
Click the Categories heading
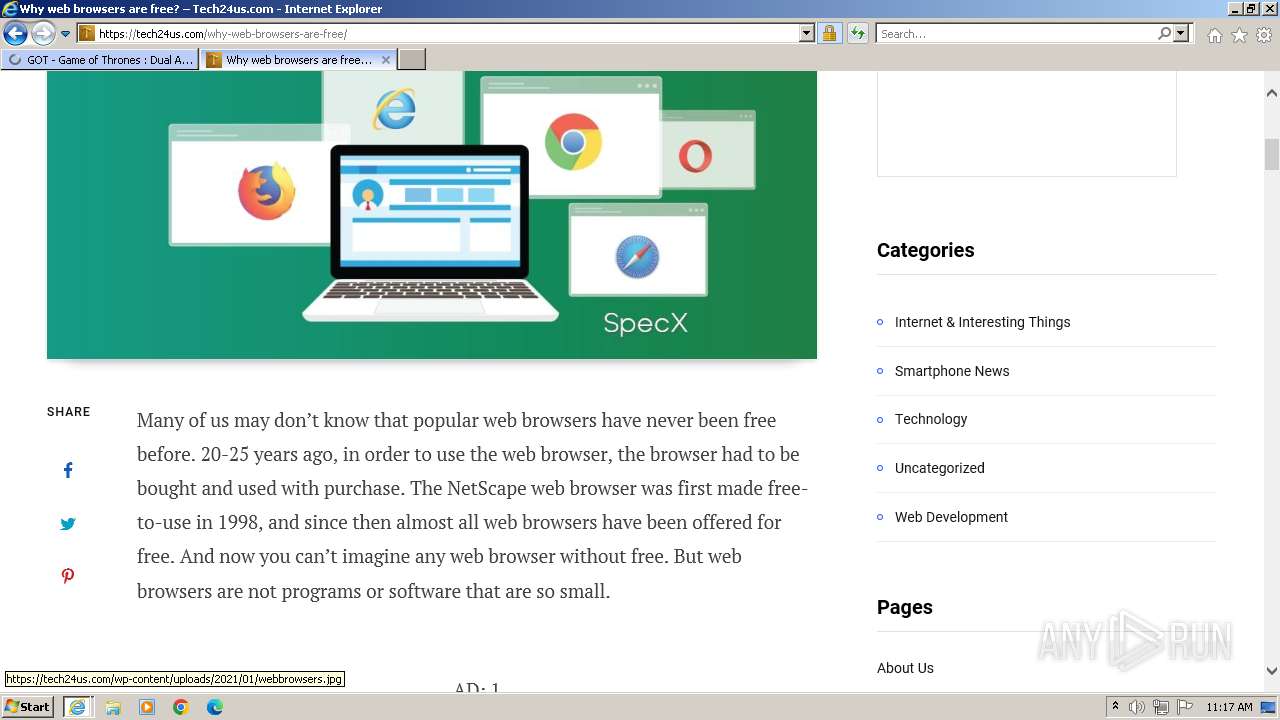[x=925, y=250]
